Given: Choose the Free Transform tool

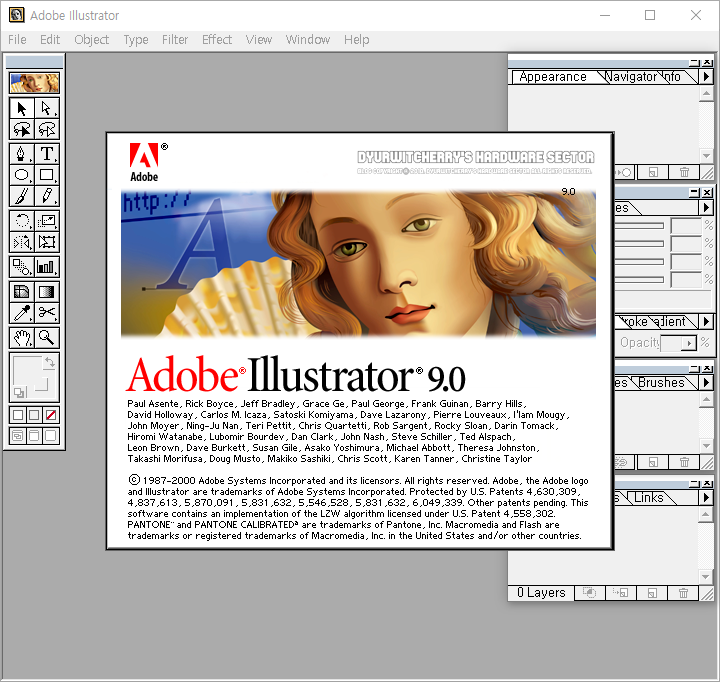Looking at the screenshot, I should pos(46,242).
